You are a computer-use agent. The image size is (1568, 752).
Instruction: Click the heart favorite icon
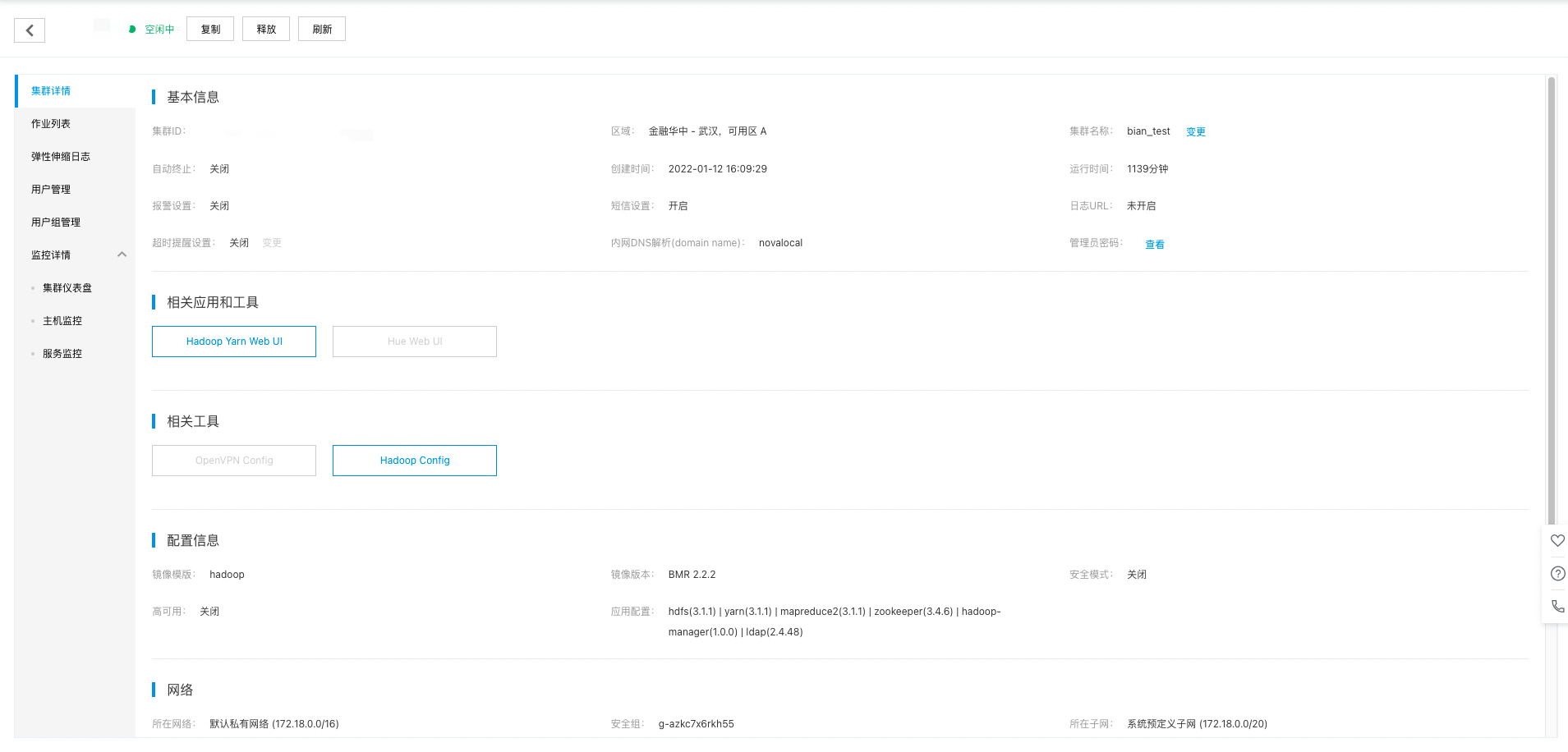coord(1557,541)
